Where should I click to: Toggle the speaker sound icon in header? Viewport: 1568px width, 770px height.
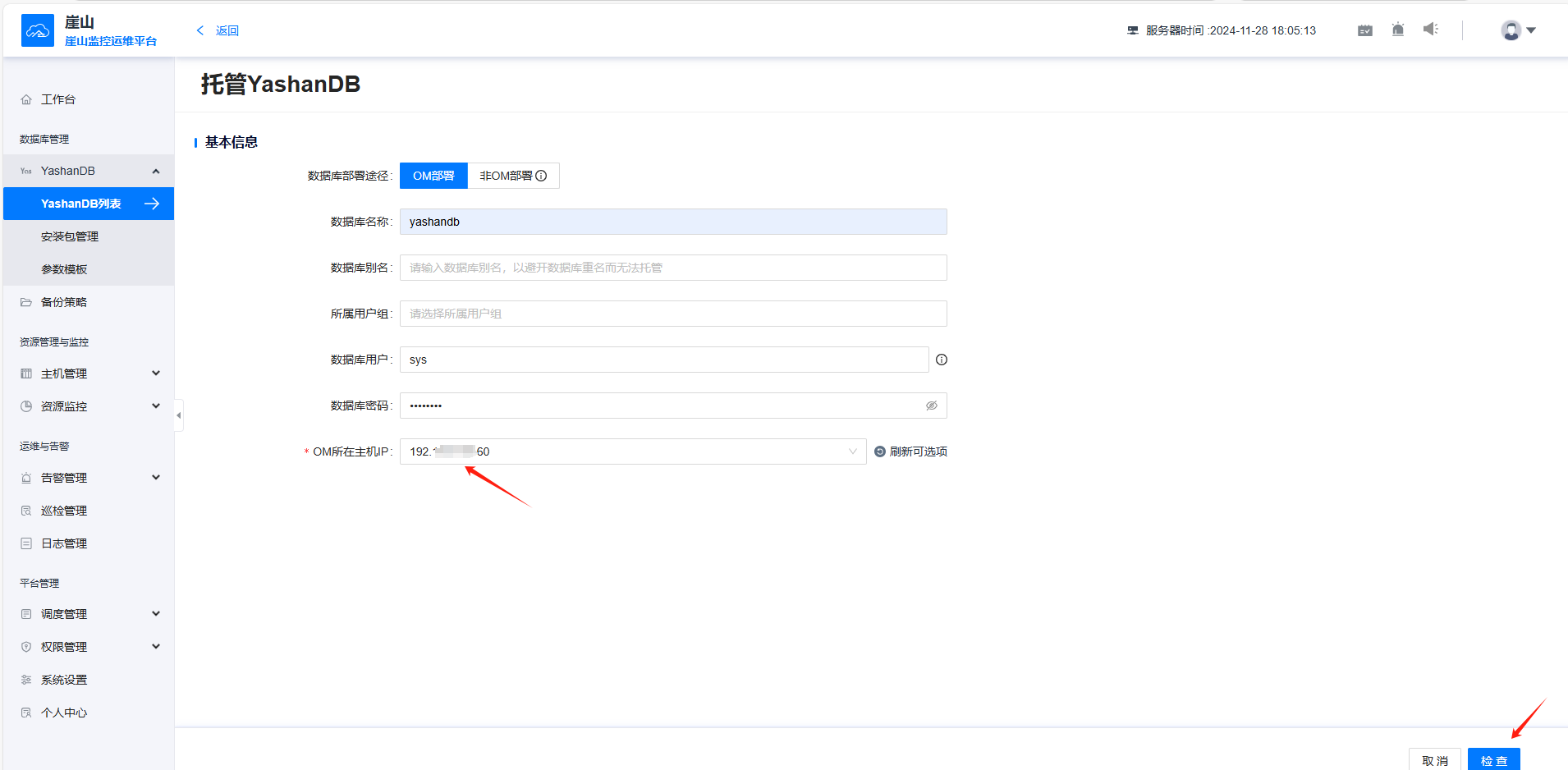point(1431,30)
